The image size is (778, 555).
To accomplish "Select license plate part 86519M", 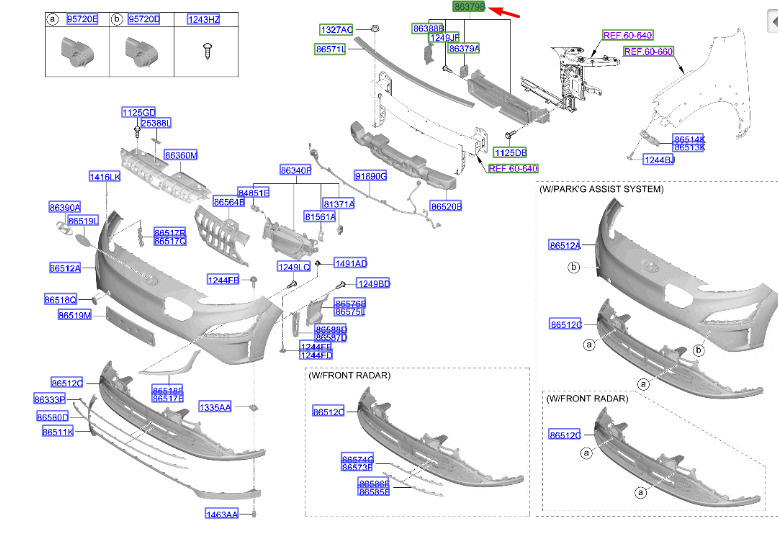I will tap(74, 315).
